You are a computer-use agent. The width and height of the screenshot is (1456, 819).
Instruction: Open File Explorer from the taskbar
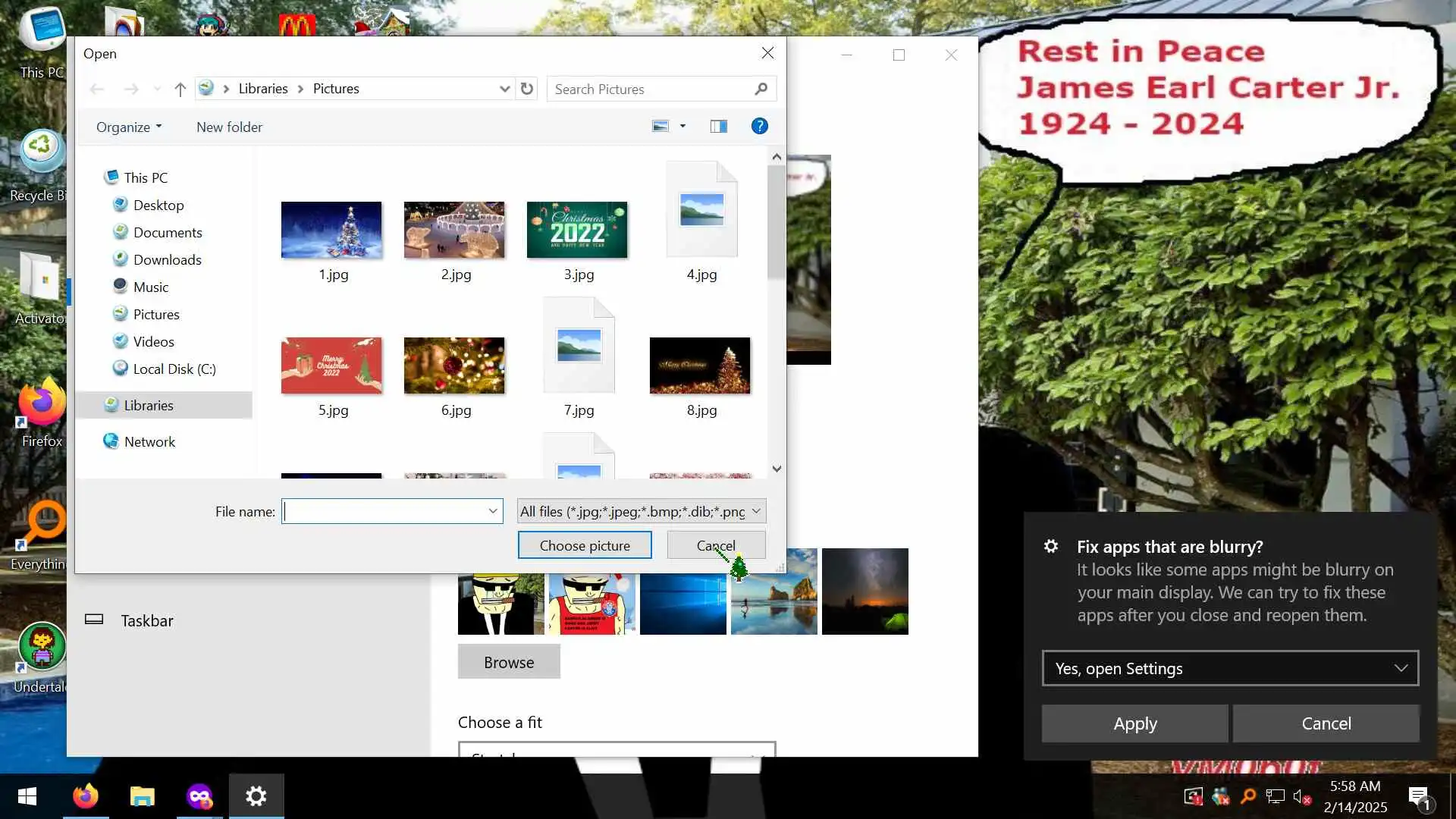tap(142, 796)
